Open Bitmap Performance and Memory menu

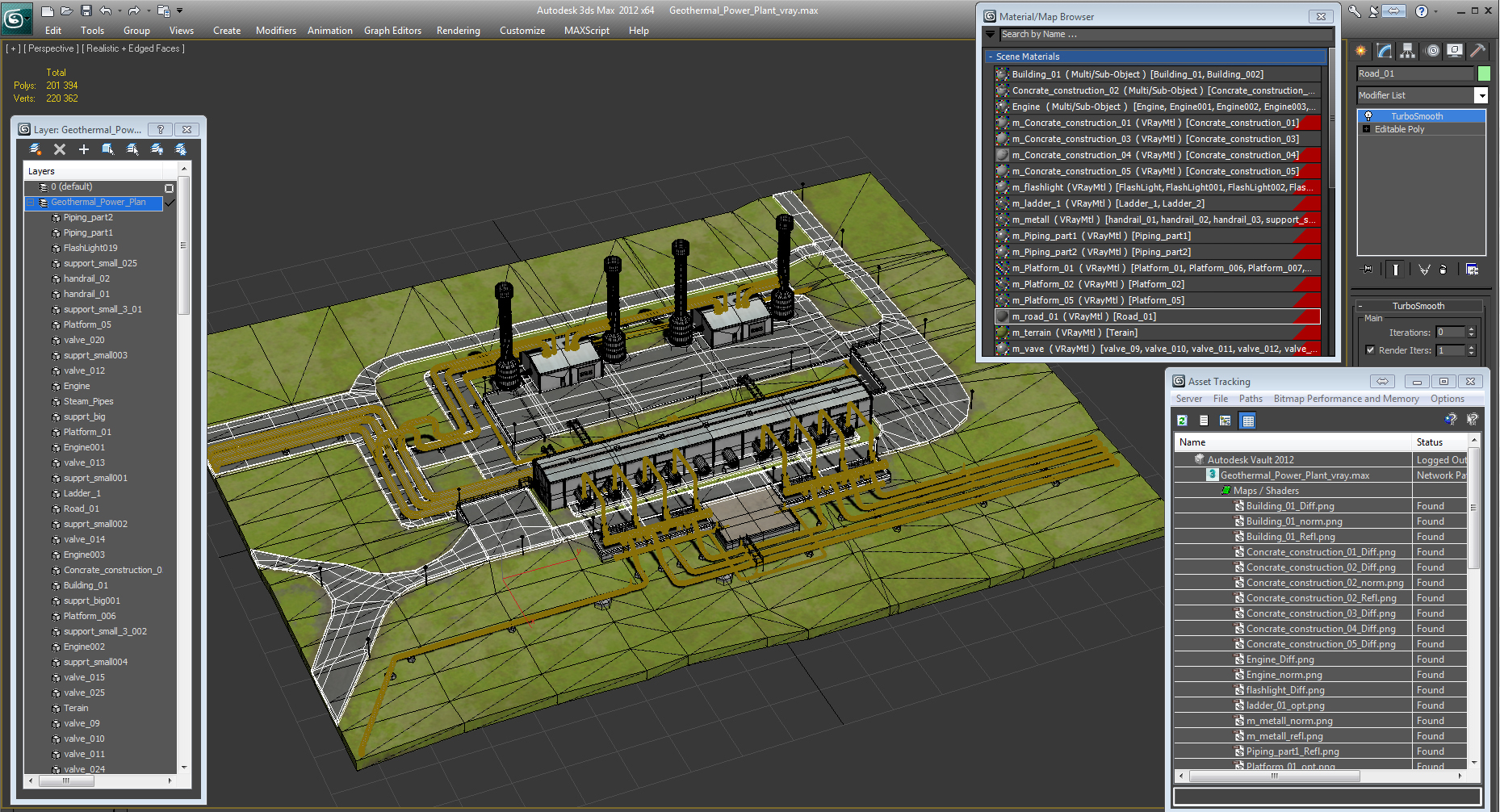(1346, 399)
